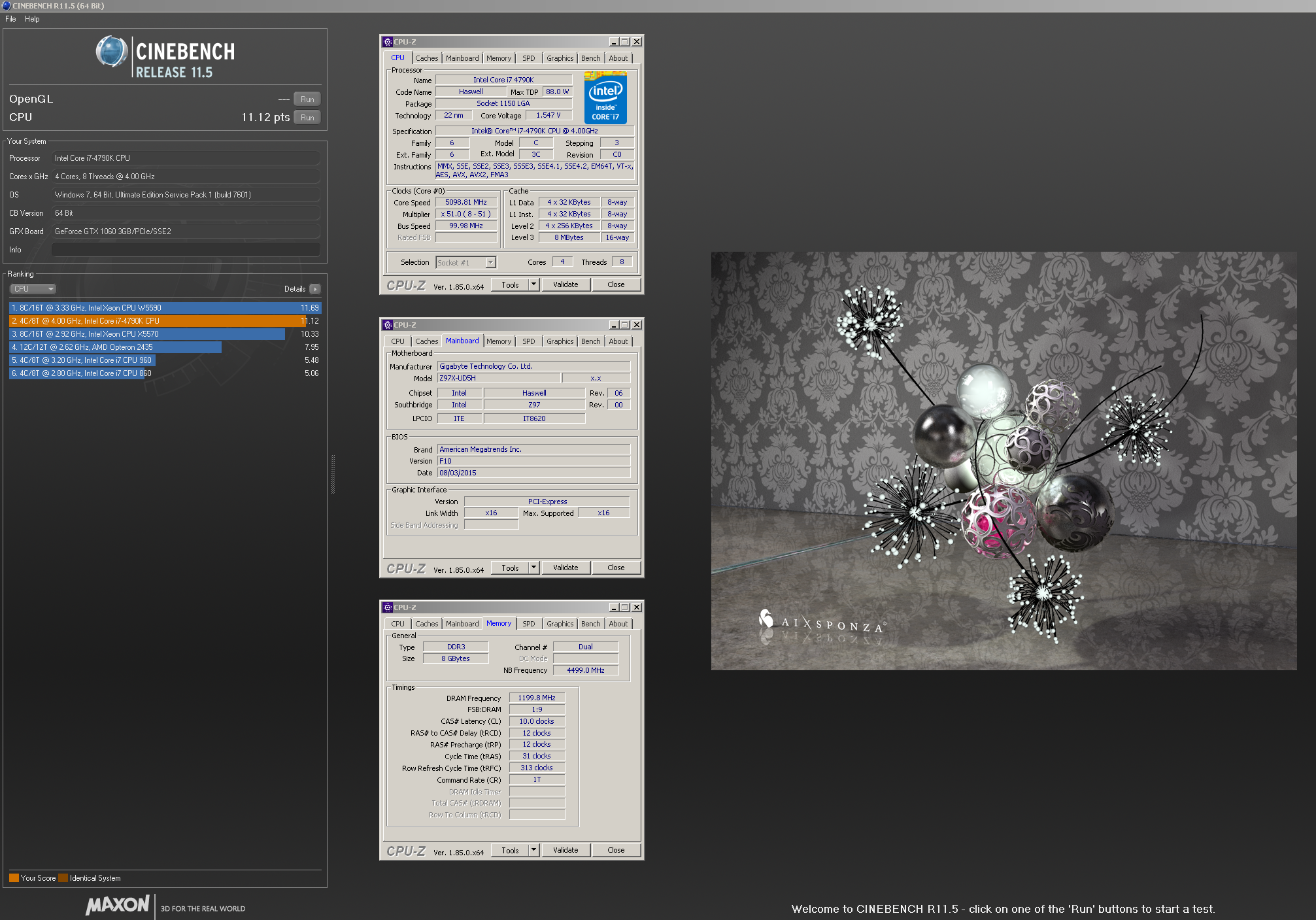
Task: Switch to Bench tab in top CPU-Z window
Action: pyautogui.click(x=590, y=58)
